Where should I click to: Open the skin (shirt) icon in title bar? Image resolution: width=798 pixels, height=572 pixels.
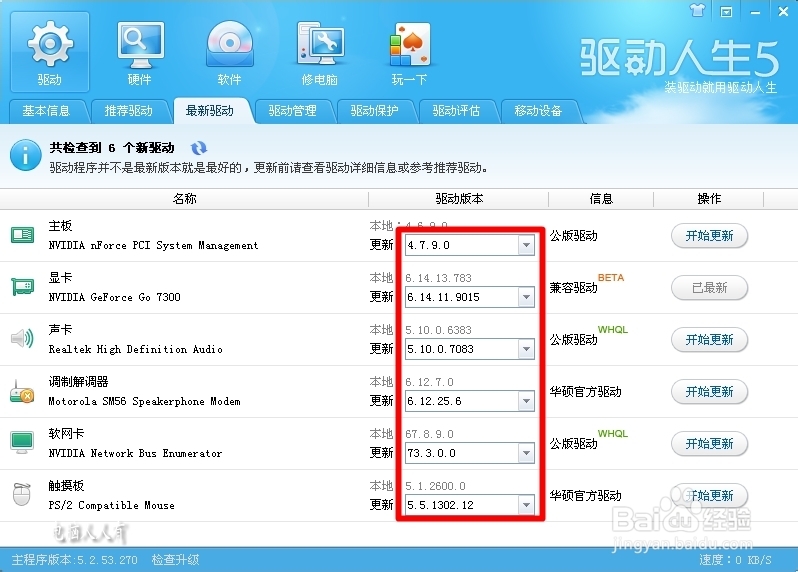pyautogui.click(x=698, y=10)
